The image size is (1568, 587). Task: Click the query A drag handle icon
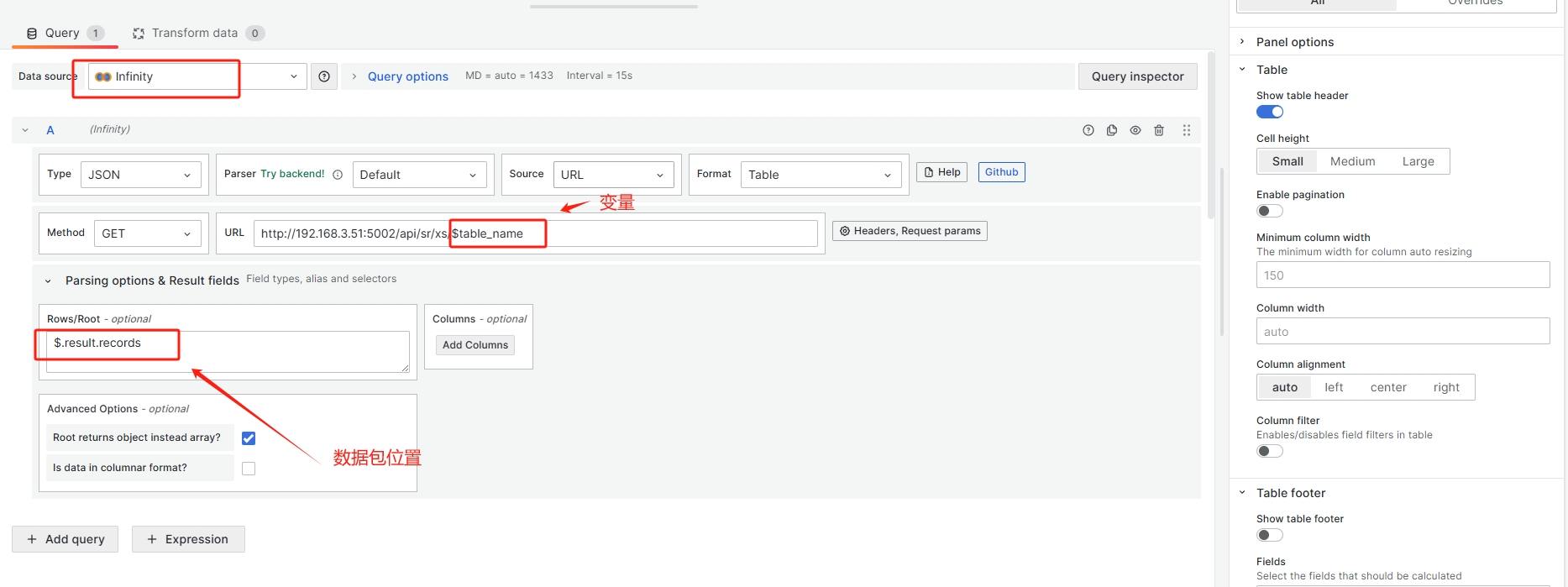tap(1187, 130)
